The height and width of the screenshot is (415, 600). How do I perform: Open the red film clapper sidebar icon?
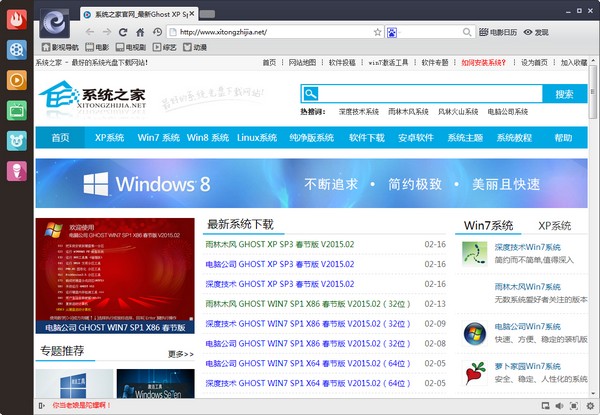(17, 50)
